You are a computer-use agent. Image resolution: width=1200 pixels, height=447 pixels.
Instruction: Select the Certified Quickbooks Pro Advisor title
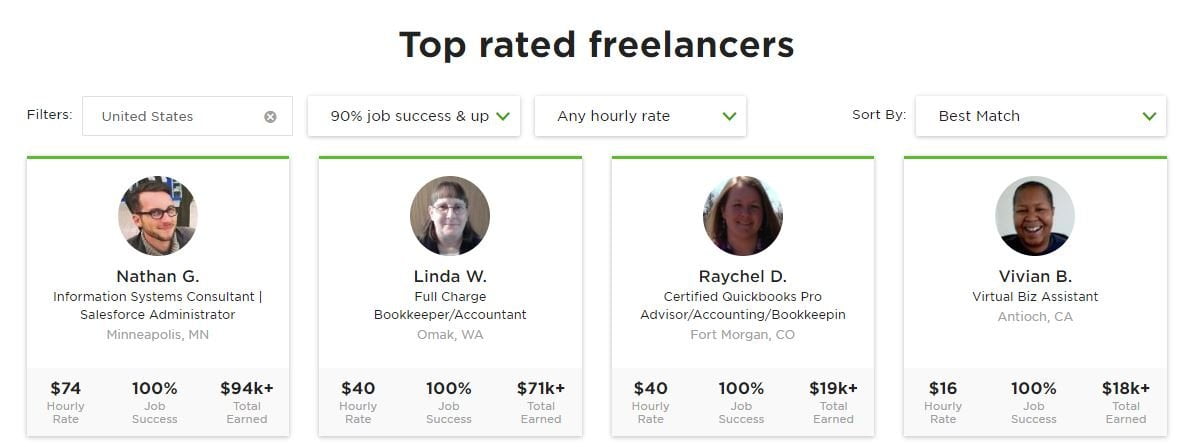[x=743, y=306]
